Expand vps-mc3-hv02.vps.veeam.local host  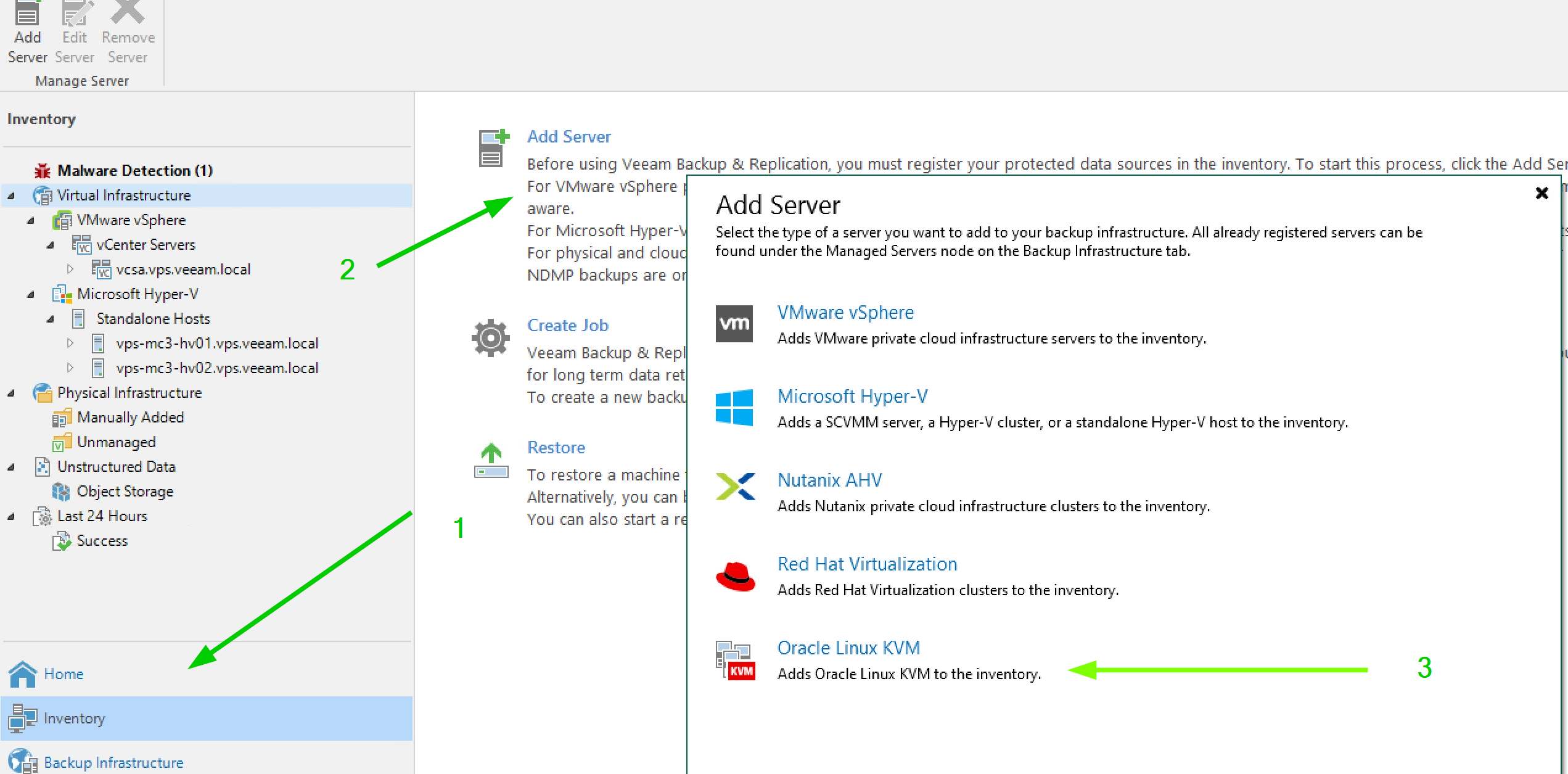[x=70, y=368]
